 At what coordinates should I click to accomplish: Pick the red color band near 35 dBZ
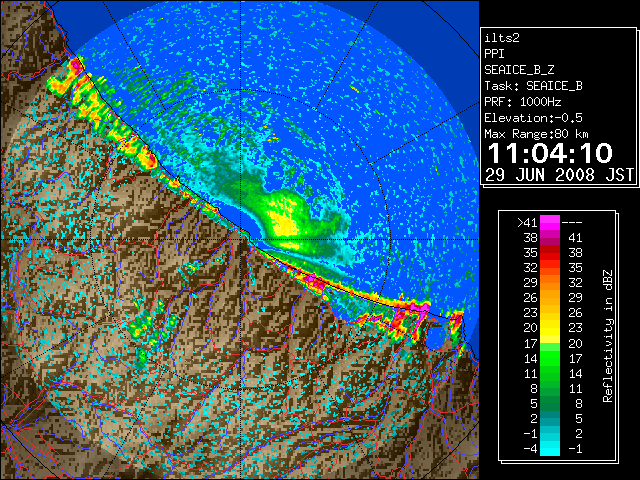pos(550,253)
